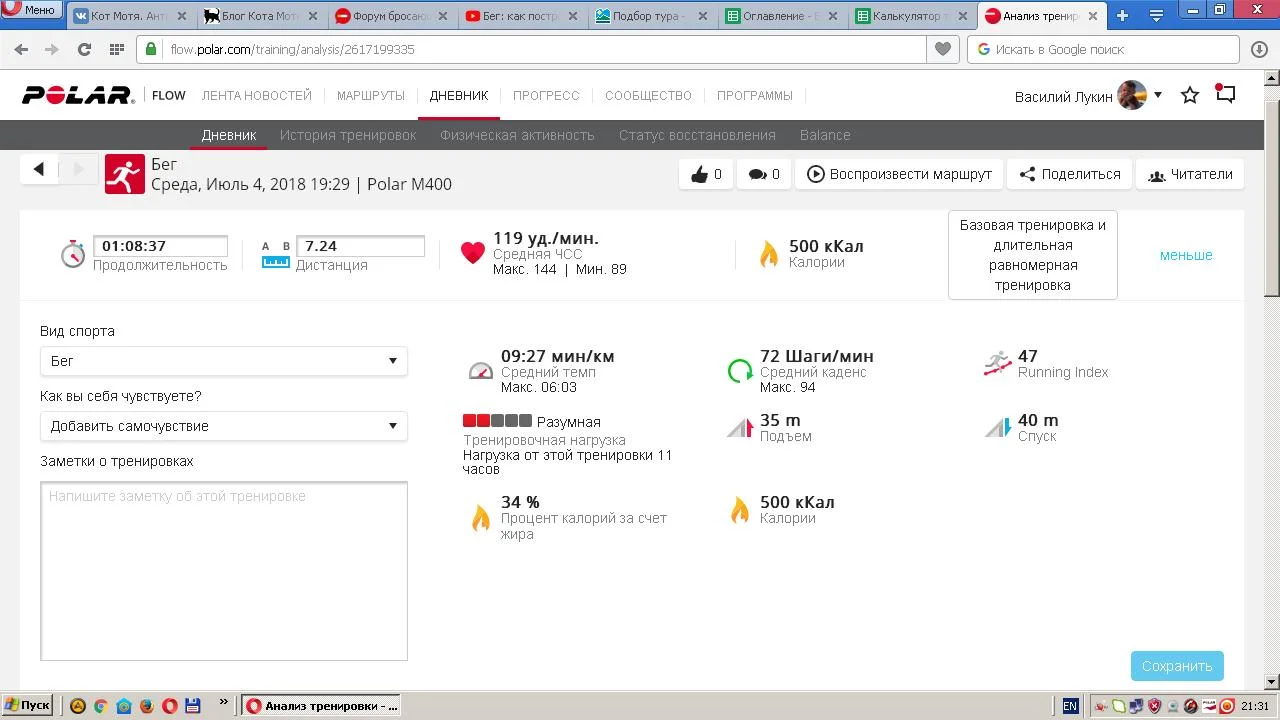Click the stopwatch duration icon
The height and width of the screenshot is (720, 1280).
click(x=73, y=254)
